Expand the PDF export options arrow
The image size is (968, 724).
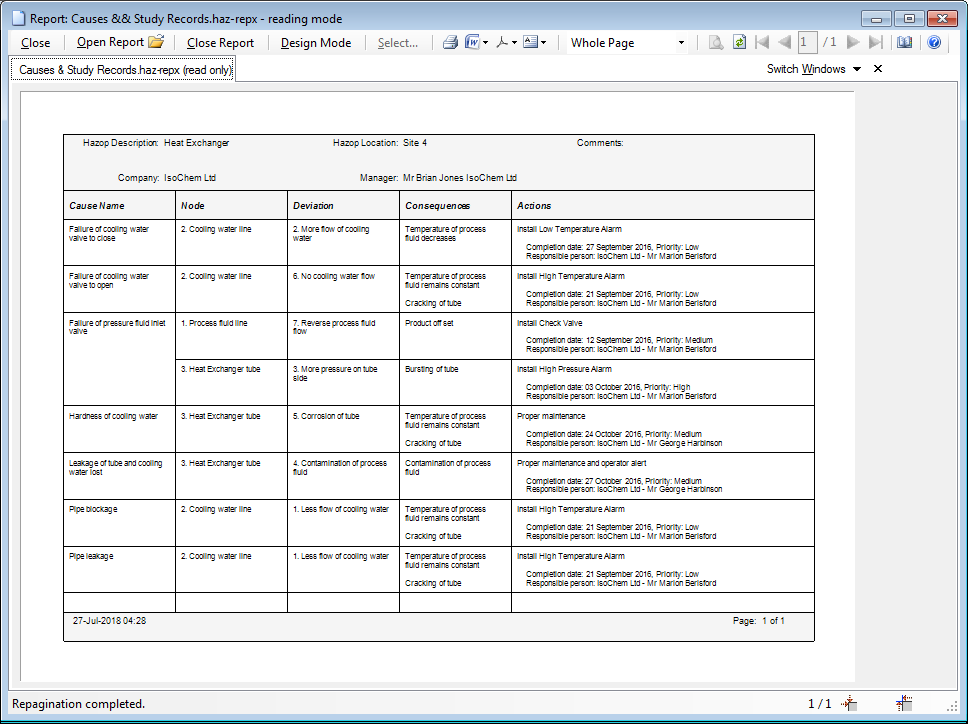point(514,43)
